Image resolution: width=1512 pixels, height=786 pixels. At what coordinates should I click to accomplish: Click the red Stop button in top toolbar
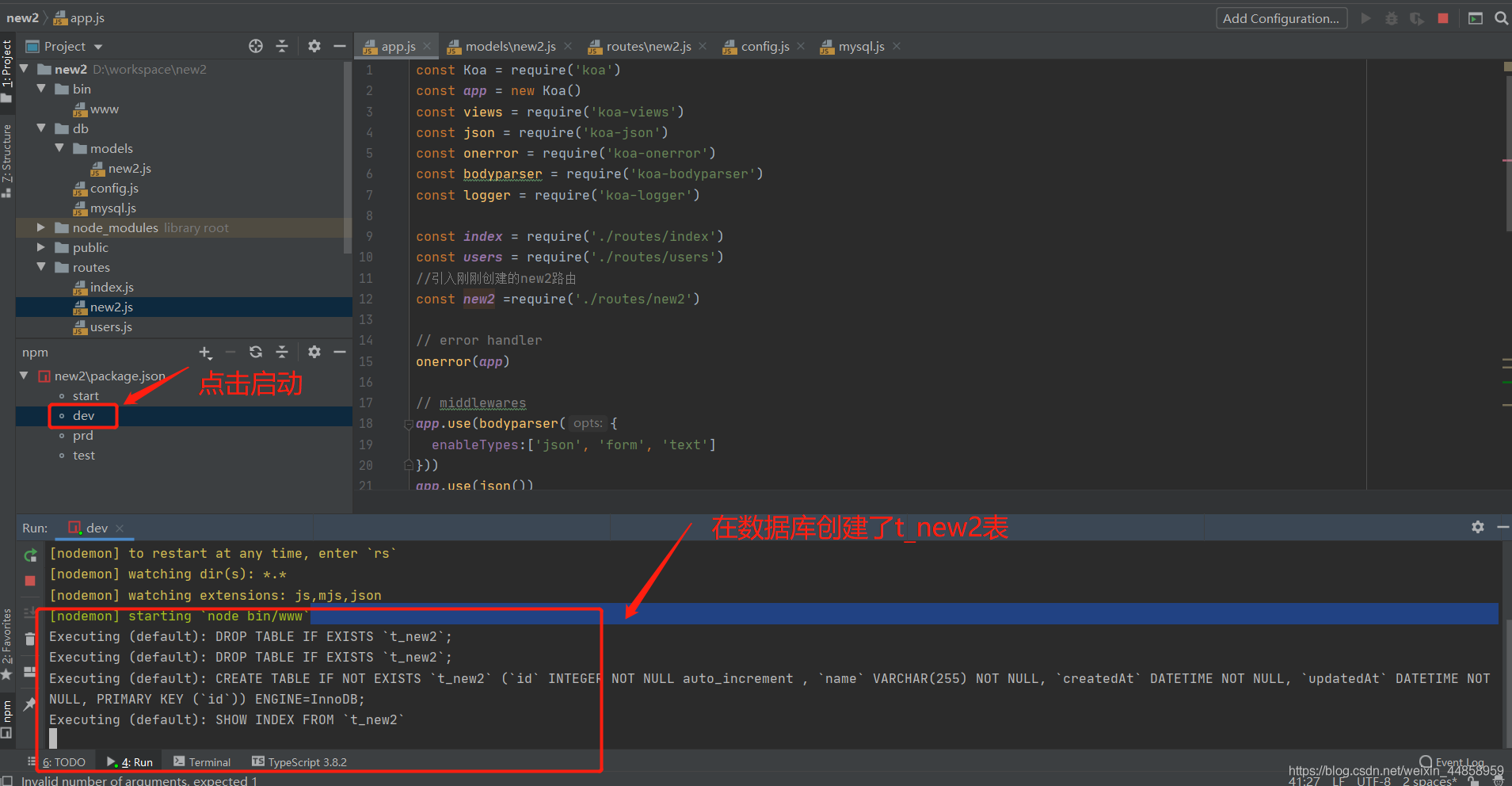click(x=1443, y=18)
